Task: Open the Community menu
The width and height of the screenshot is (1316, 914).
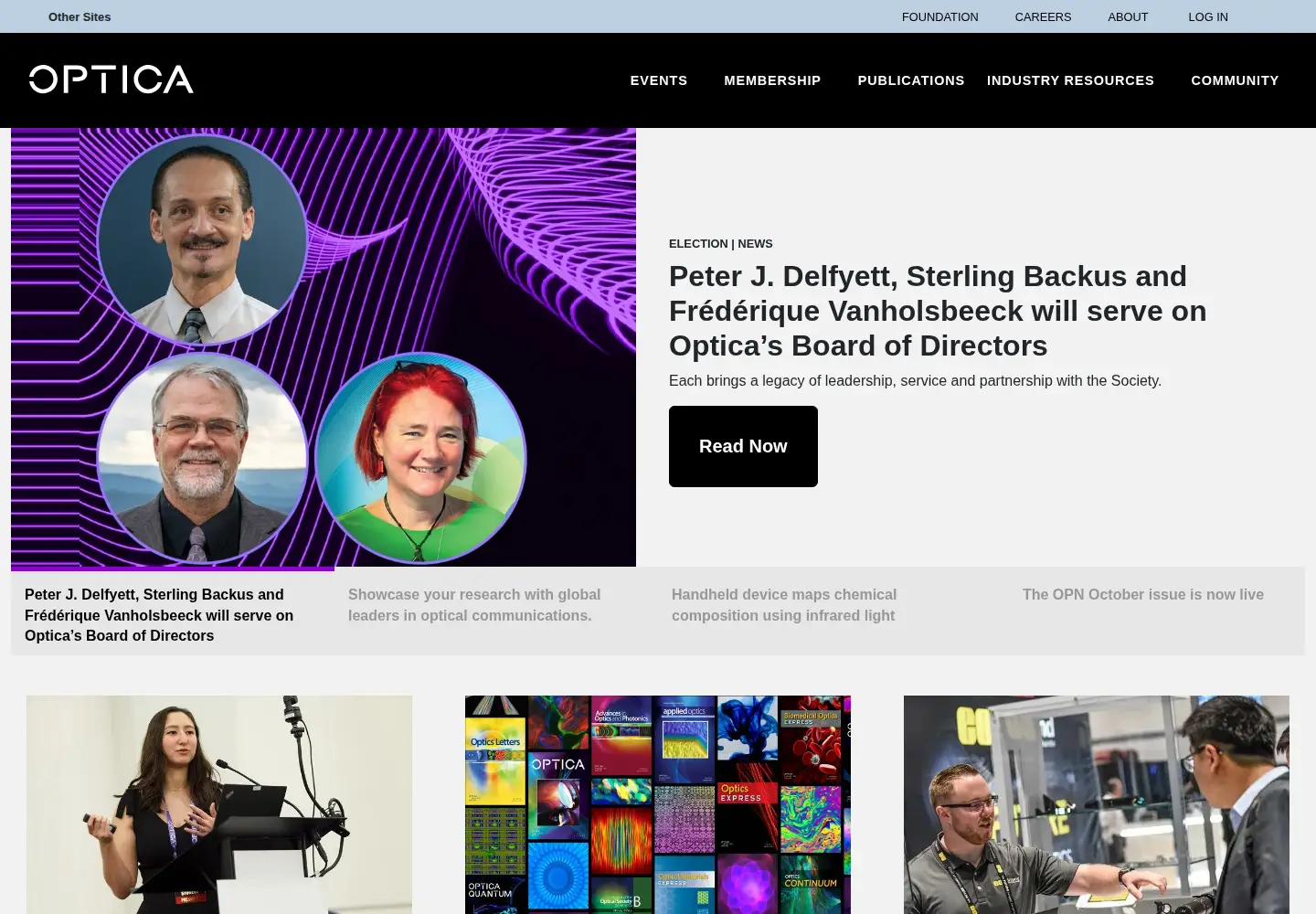Action: coord(1235,80)
